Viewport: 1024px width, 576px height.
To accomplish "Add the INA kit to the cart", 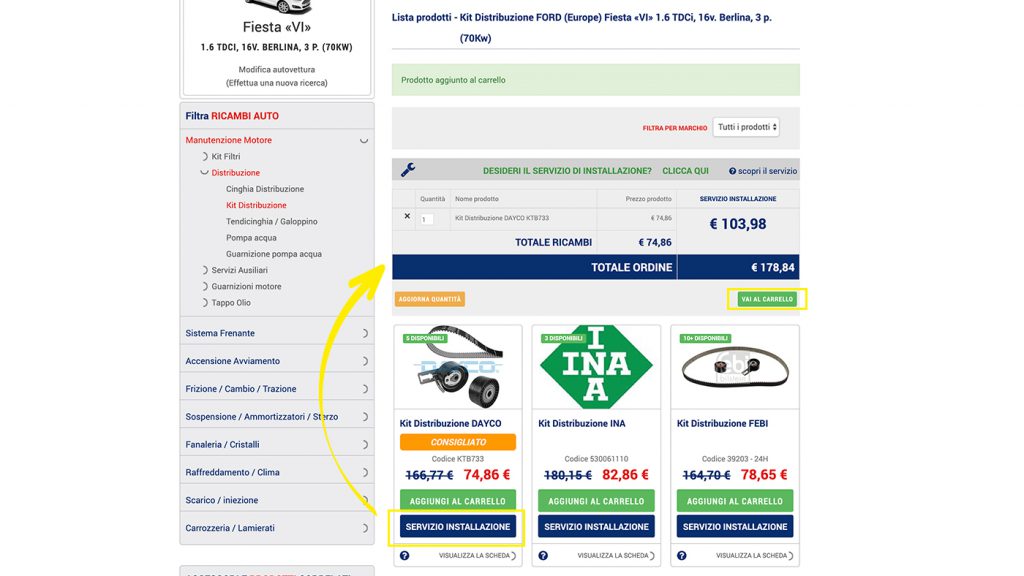I will click(x=596, y=501).
